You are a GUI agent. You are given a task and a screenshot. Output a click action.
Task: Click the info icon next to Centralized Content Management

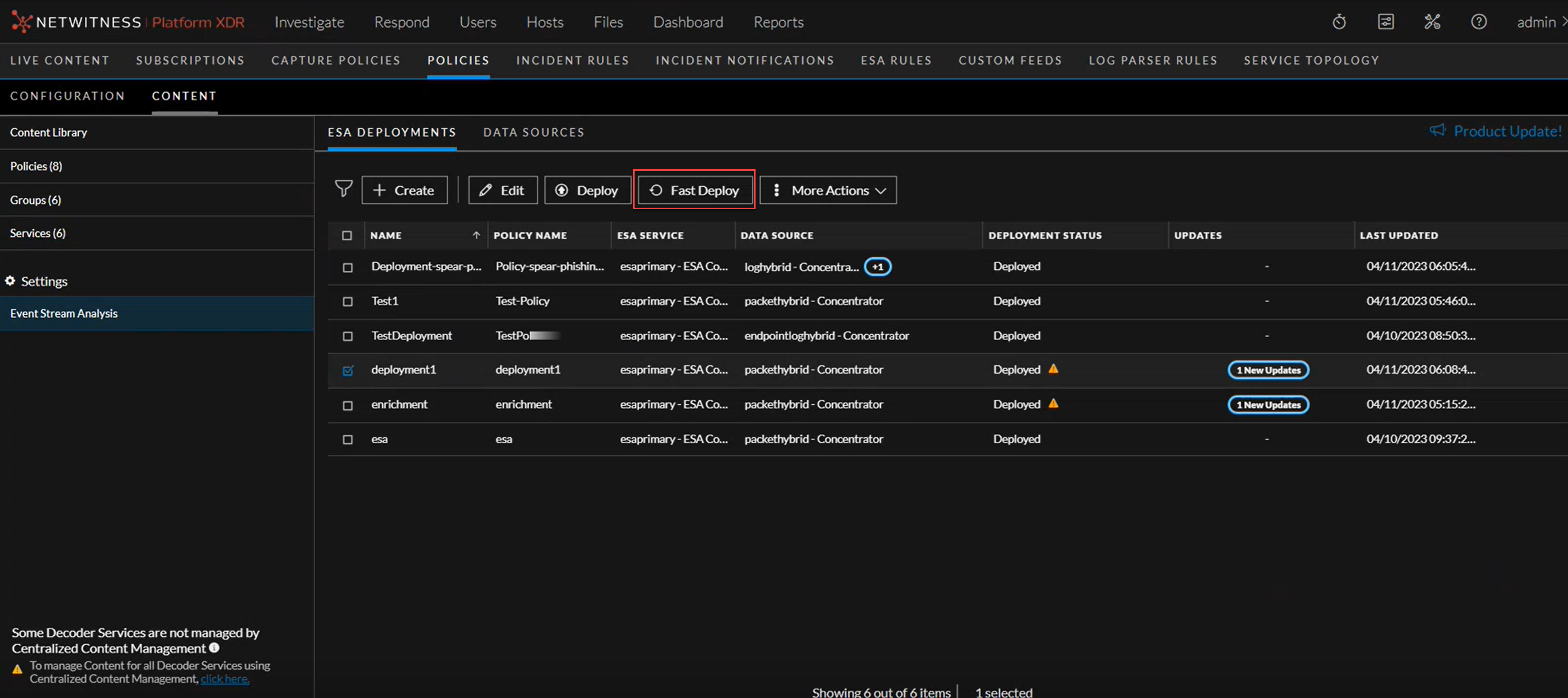point(213,647)
